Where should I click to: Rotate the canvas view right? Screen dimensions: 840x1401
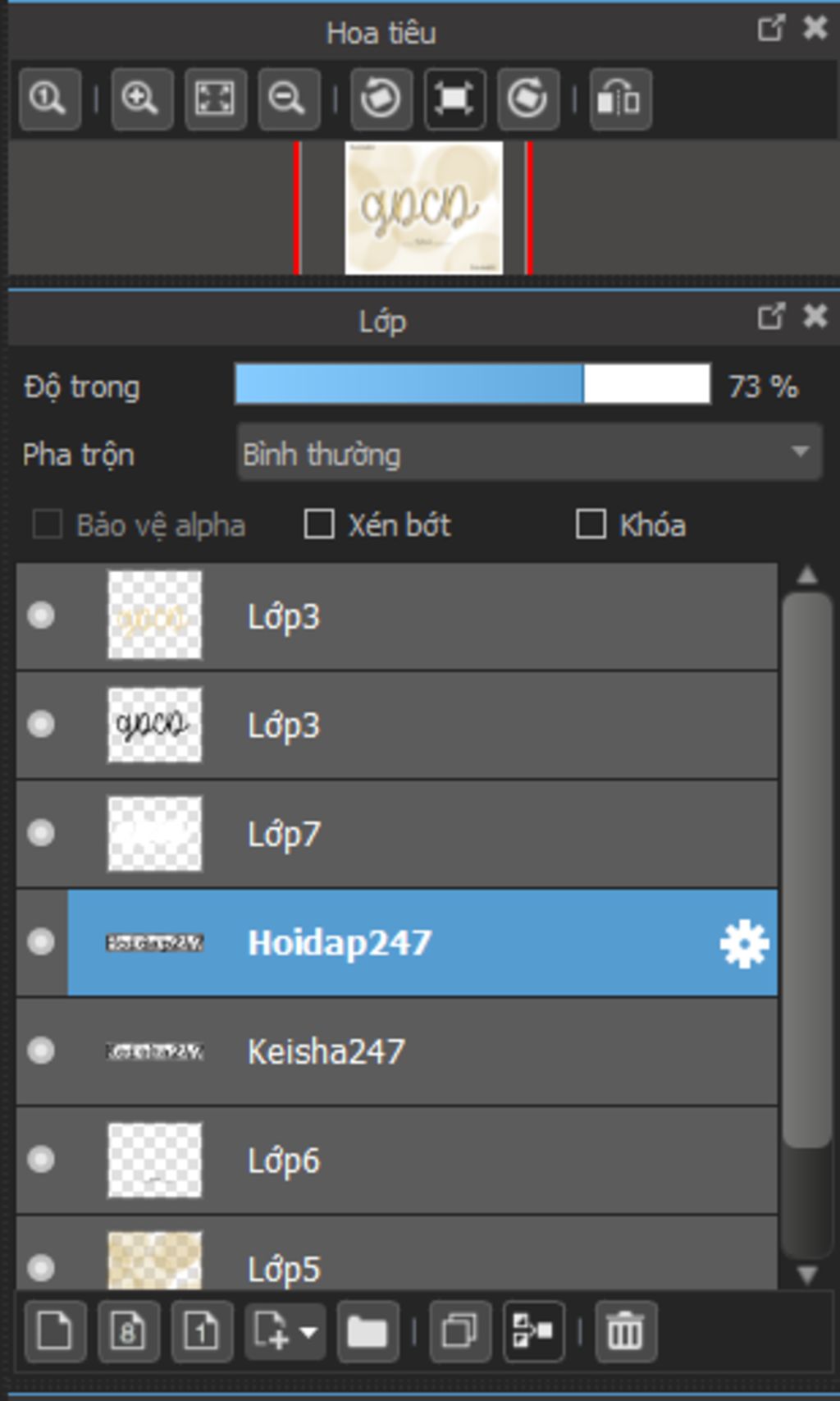tap(527, 99)
